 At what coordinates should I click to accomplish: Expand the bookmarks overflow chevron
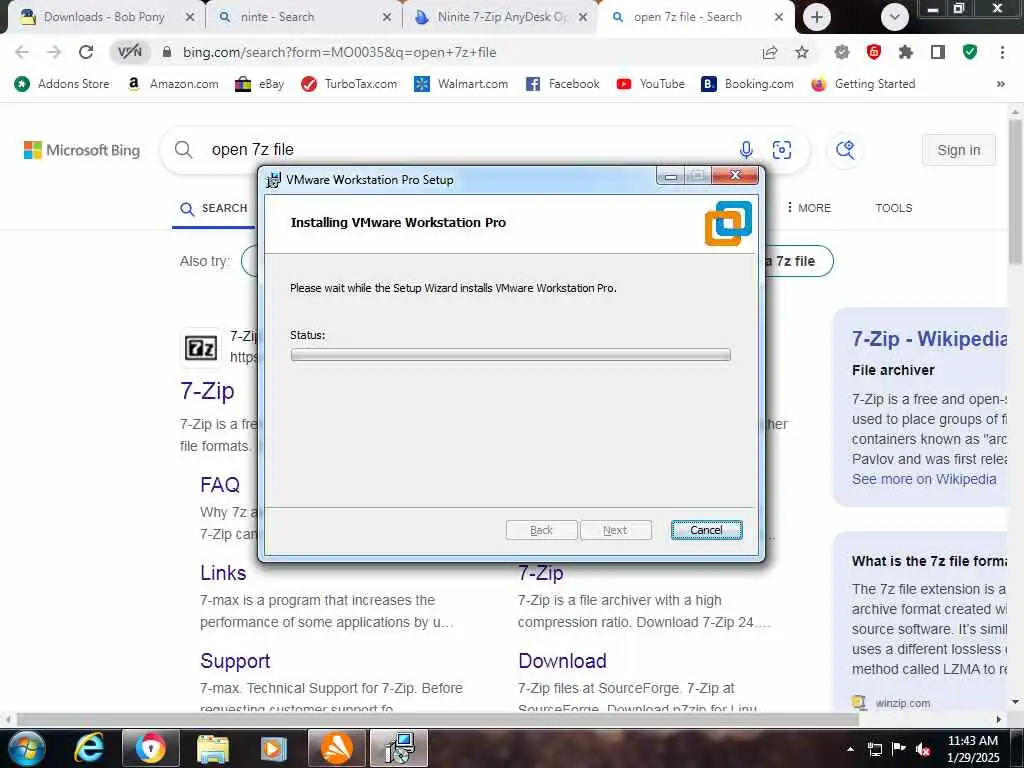coord(1000,84)
